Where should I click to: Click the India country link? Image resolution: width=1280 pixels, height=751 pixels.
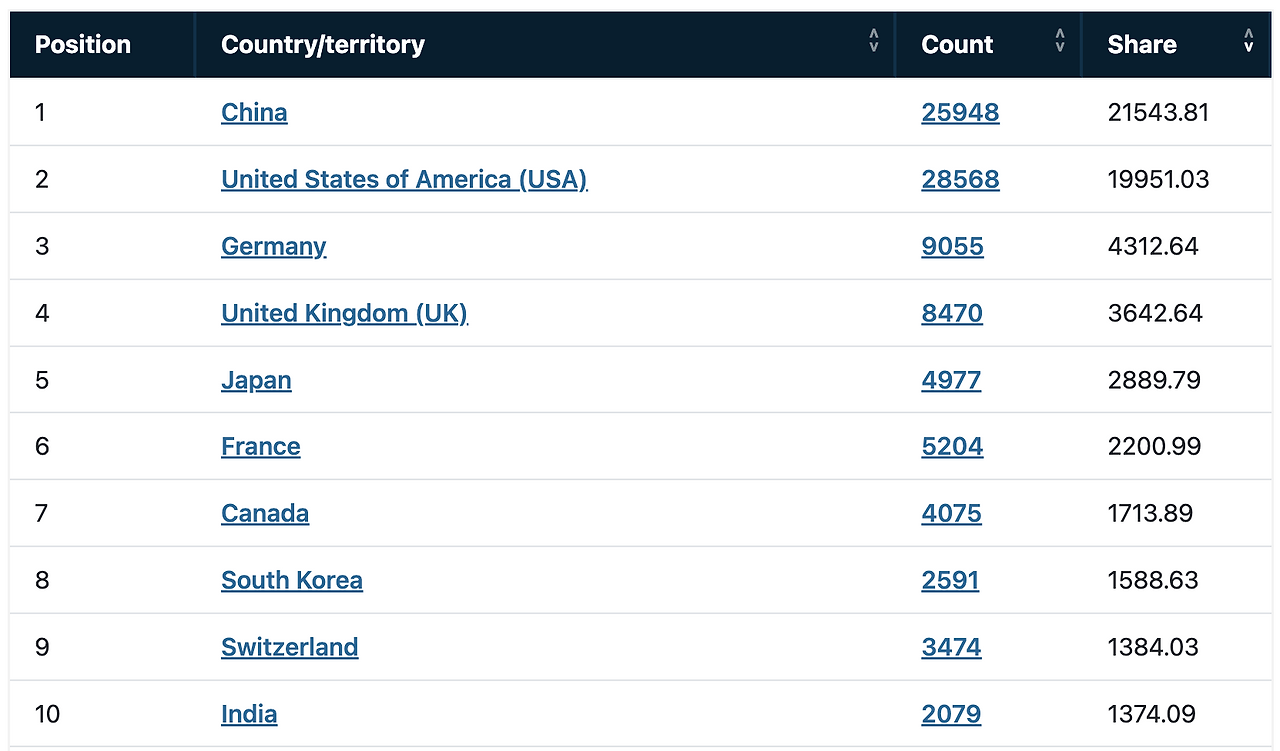(249, 714)
